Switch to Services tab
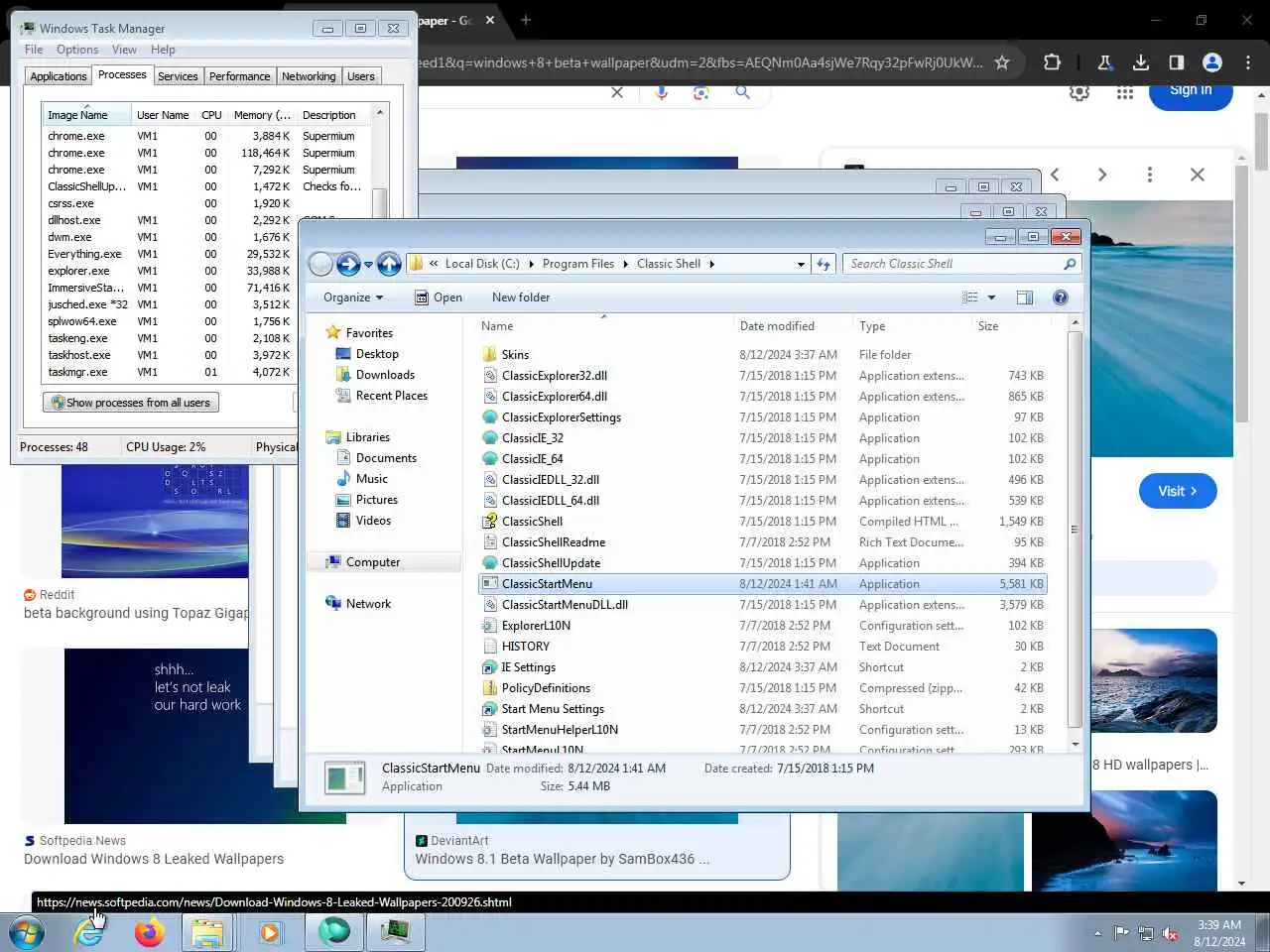1270x952 pixels. pos(178,76)
